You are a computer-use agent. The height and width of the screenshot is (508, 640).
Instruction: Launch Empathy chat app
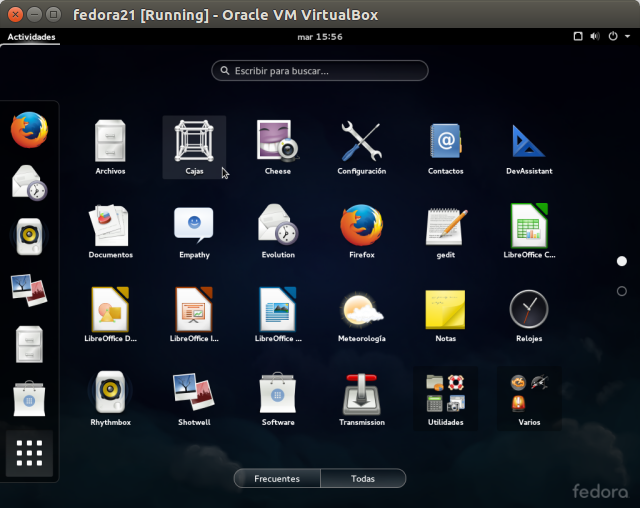point(194,231)
